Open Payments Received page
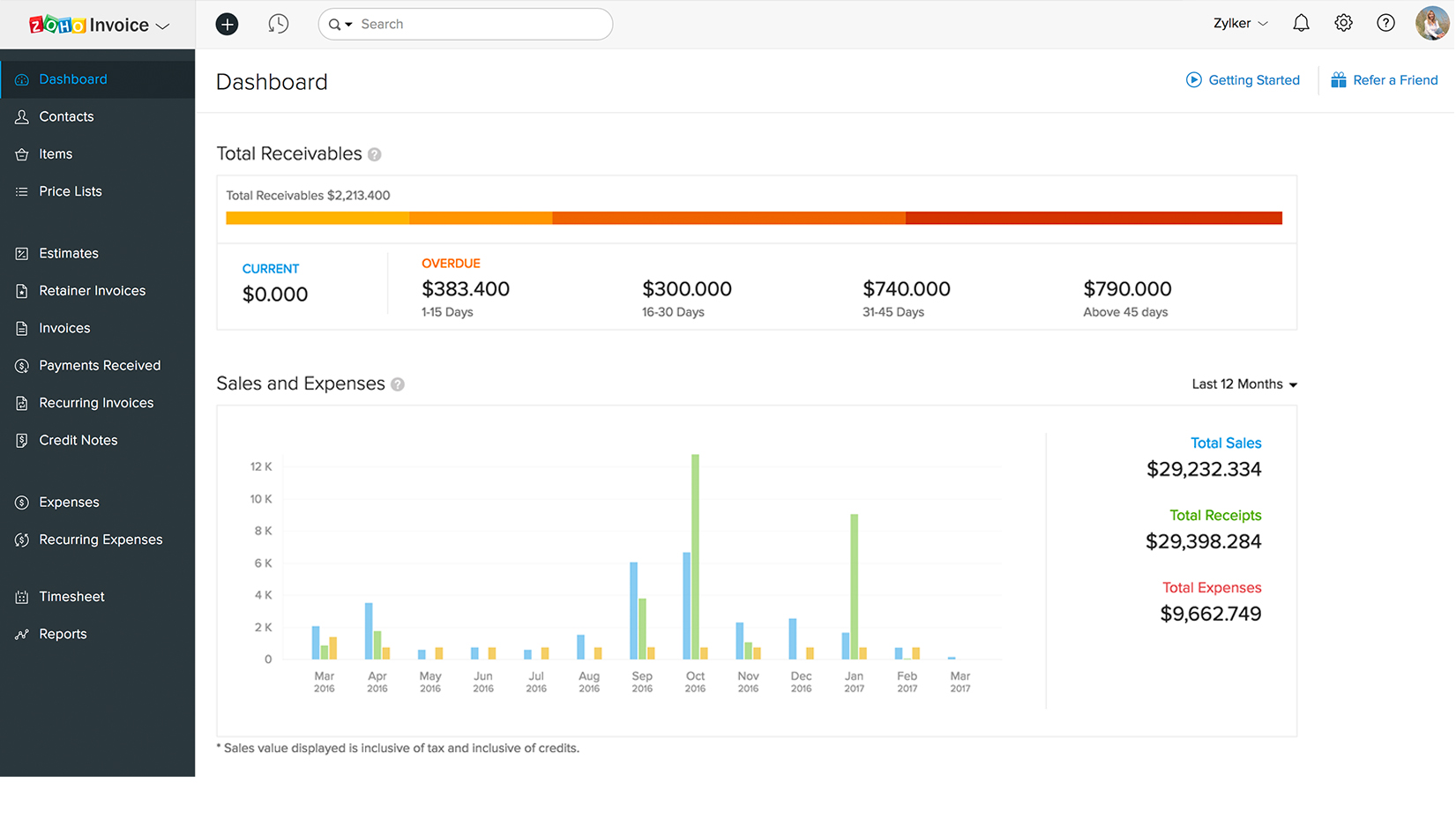The width and height of the screenshot is (1456, 819). pos(100,366)
